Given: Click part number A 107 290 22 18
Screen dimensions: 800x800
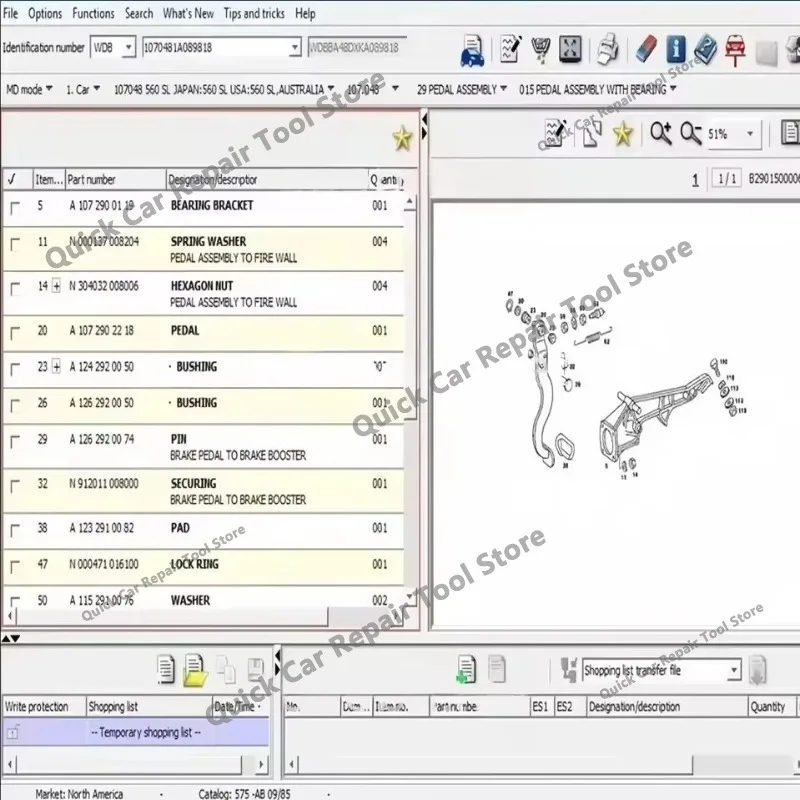Looking at the screenshot, I should pos(102,331).
